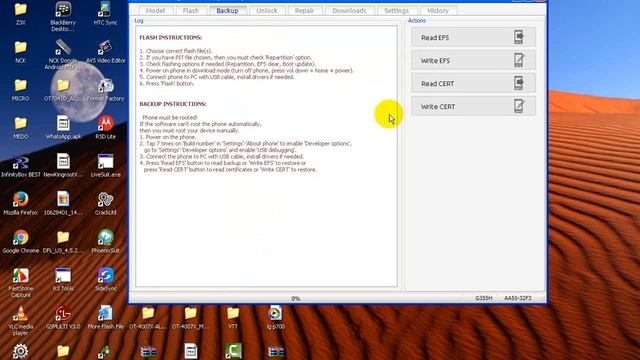Open the Settings tab
640x360 pixels.
(x=396, y=11)
